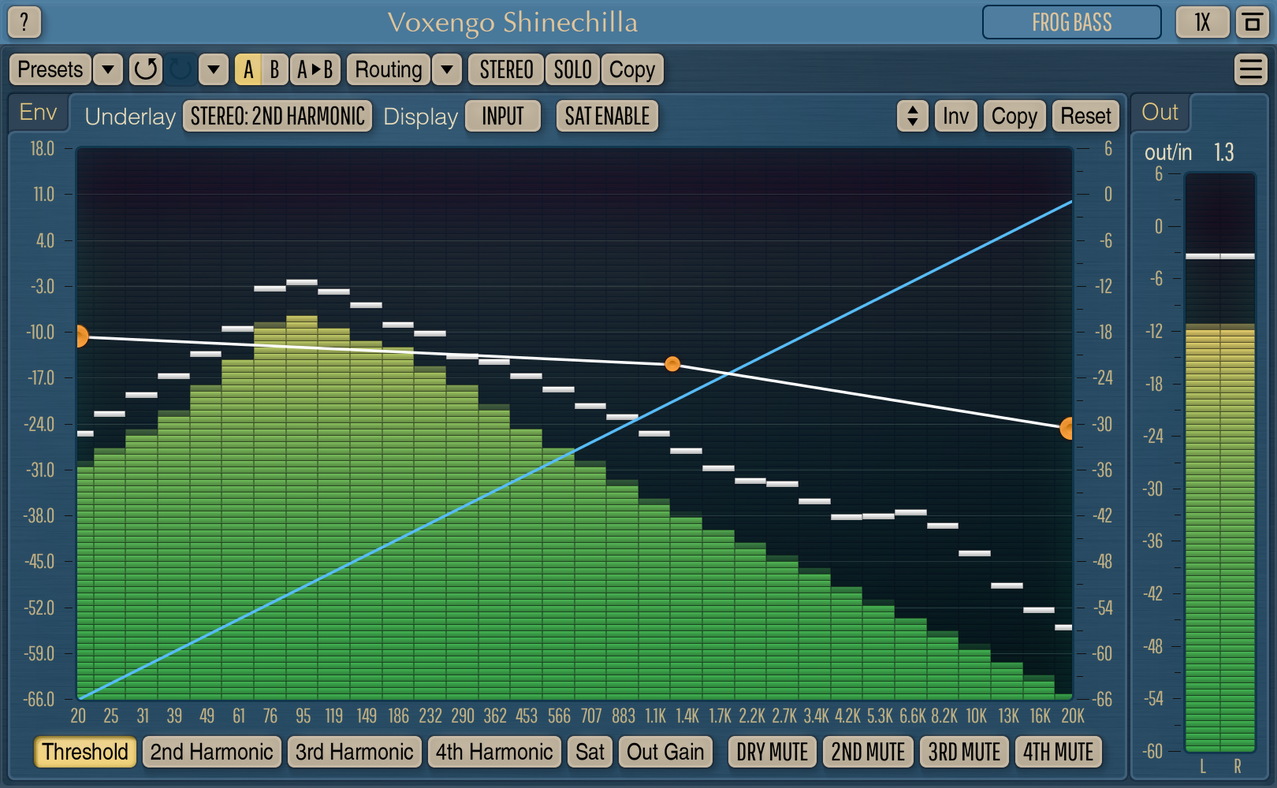Select the 3rd Harmonic envelope tab
Image resolution: width=1277 pixels, height=788 pixels.
[x=355, y=752]
